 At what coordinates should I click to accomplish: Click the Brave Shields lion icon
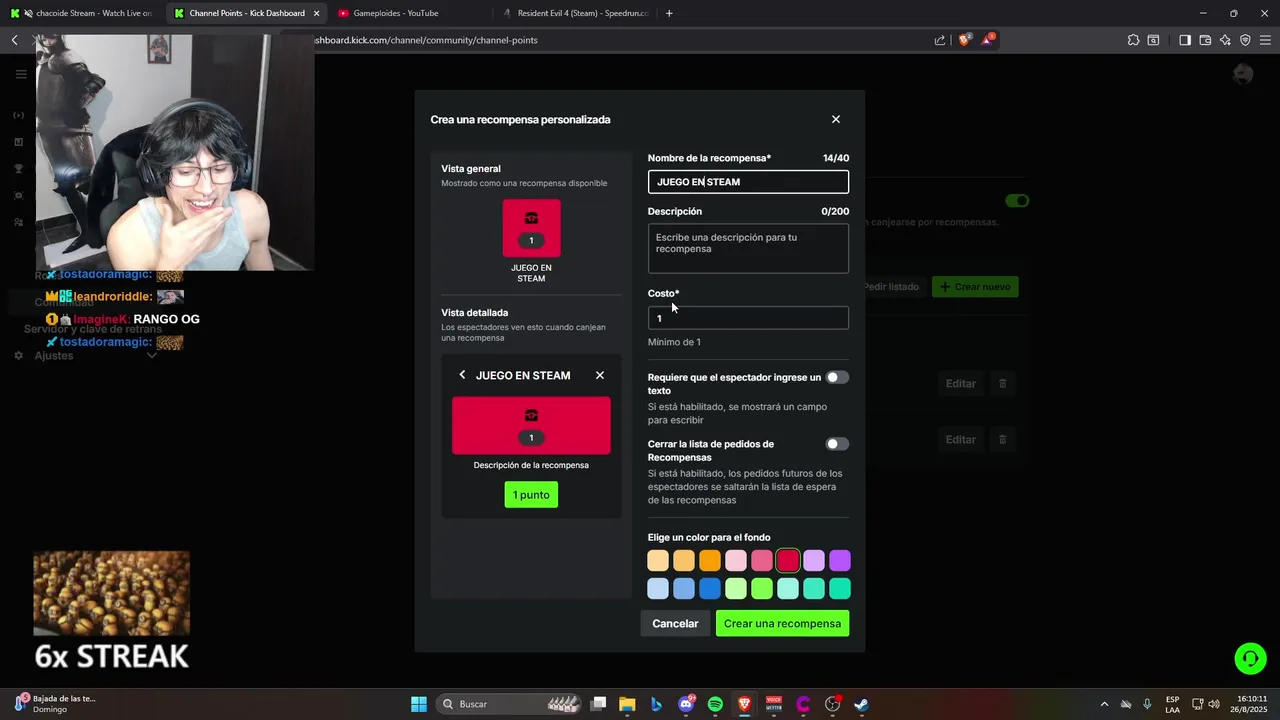pyautogui.click(x=964, y=40)
